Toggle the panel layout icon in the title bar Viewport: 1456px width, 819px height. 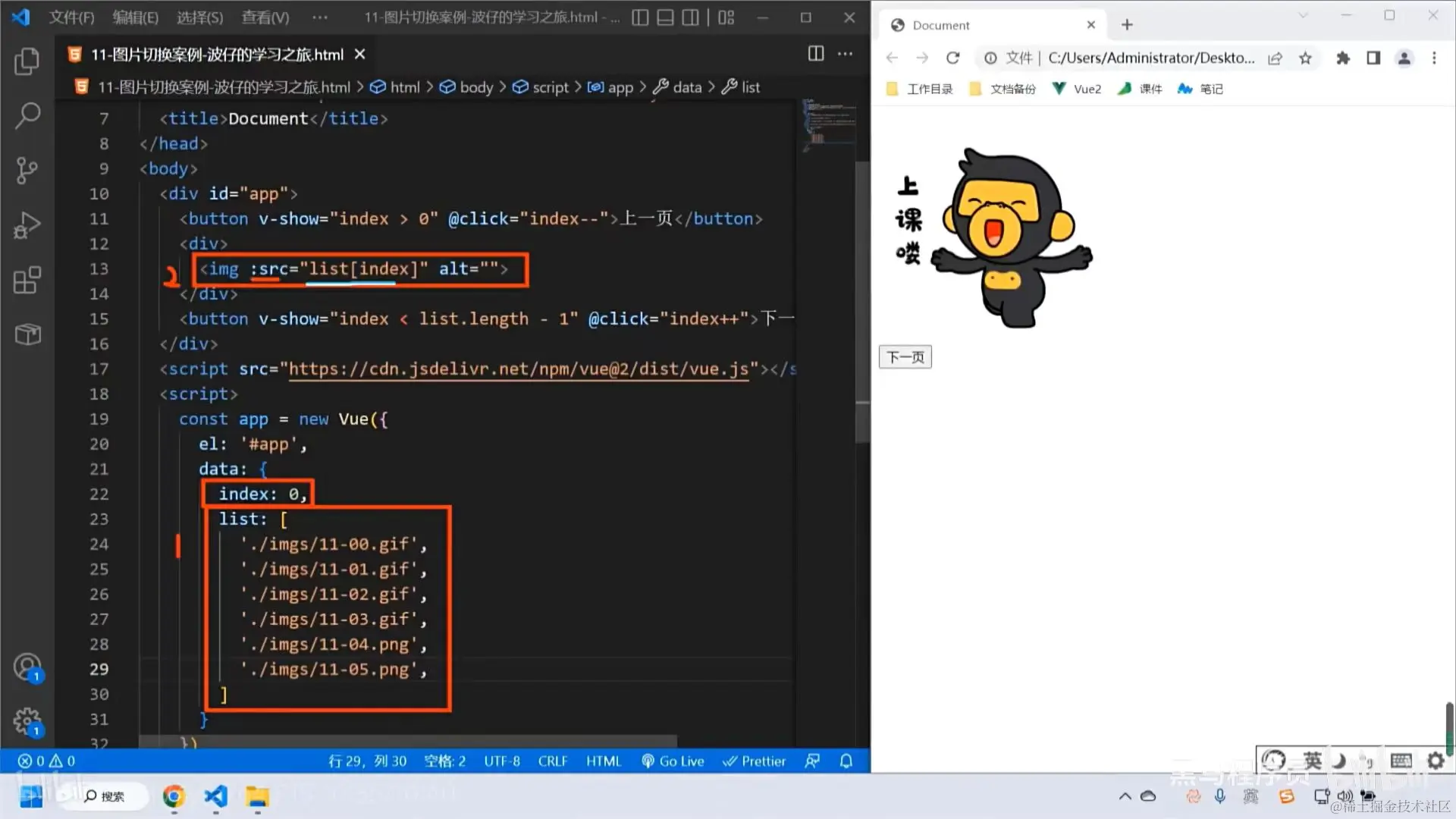click(665, 17)
